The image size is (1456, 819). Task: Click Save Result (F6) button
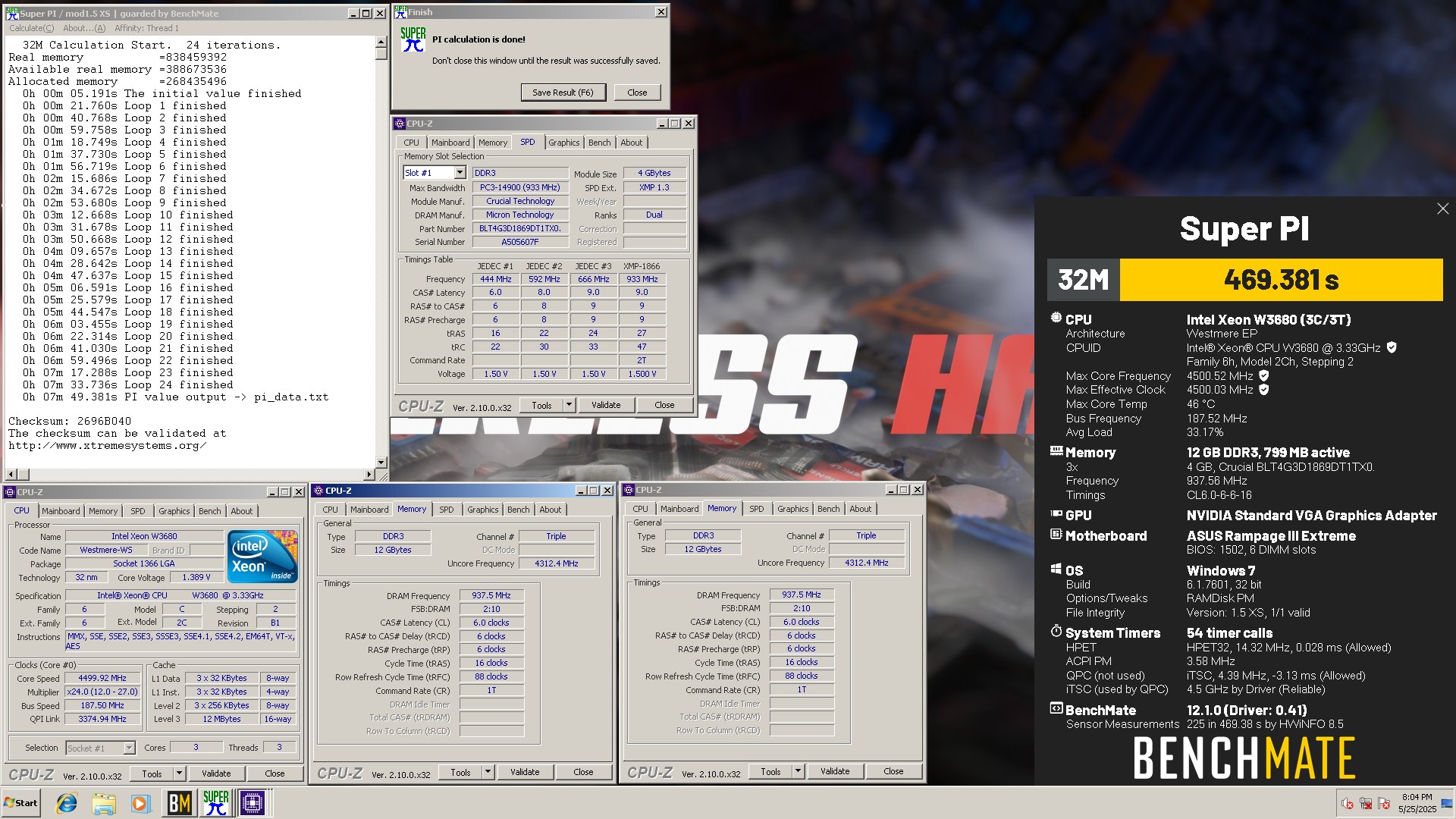click(563, 93)
